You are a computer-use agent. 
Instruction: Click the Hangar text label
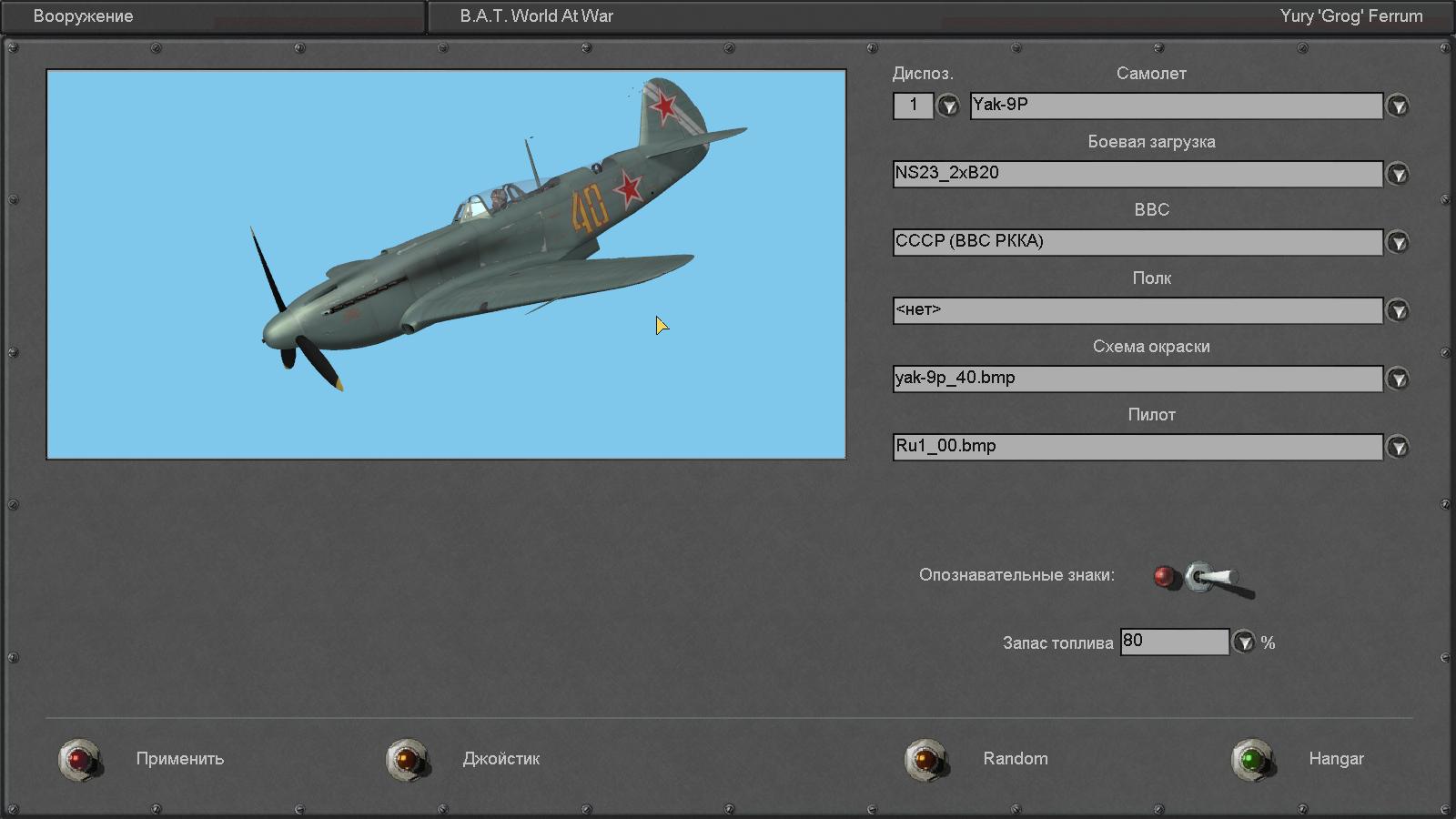(x=1336, y=759)
